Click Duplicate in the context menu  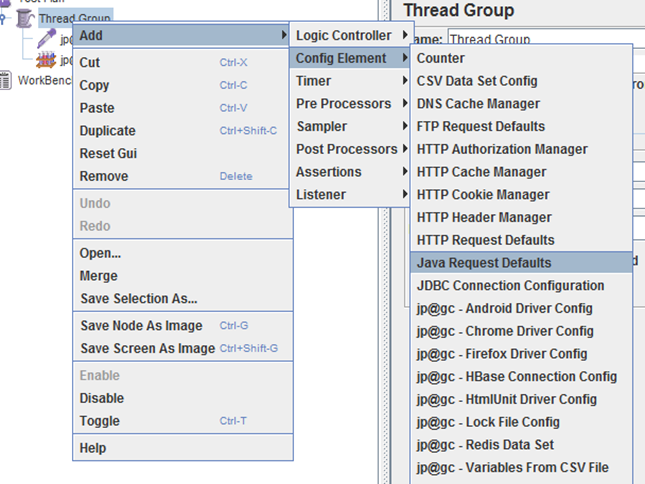click(x=108, y=131)
